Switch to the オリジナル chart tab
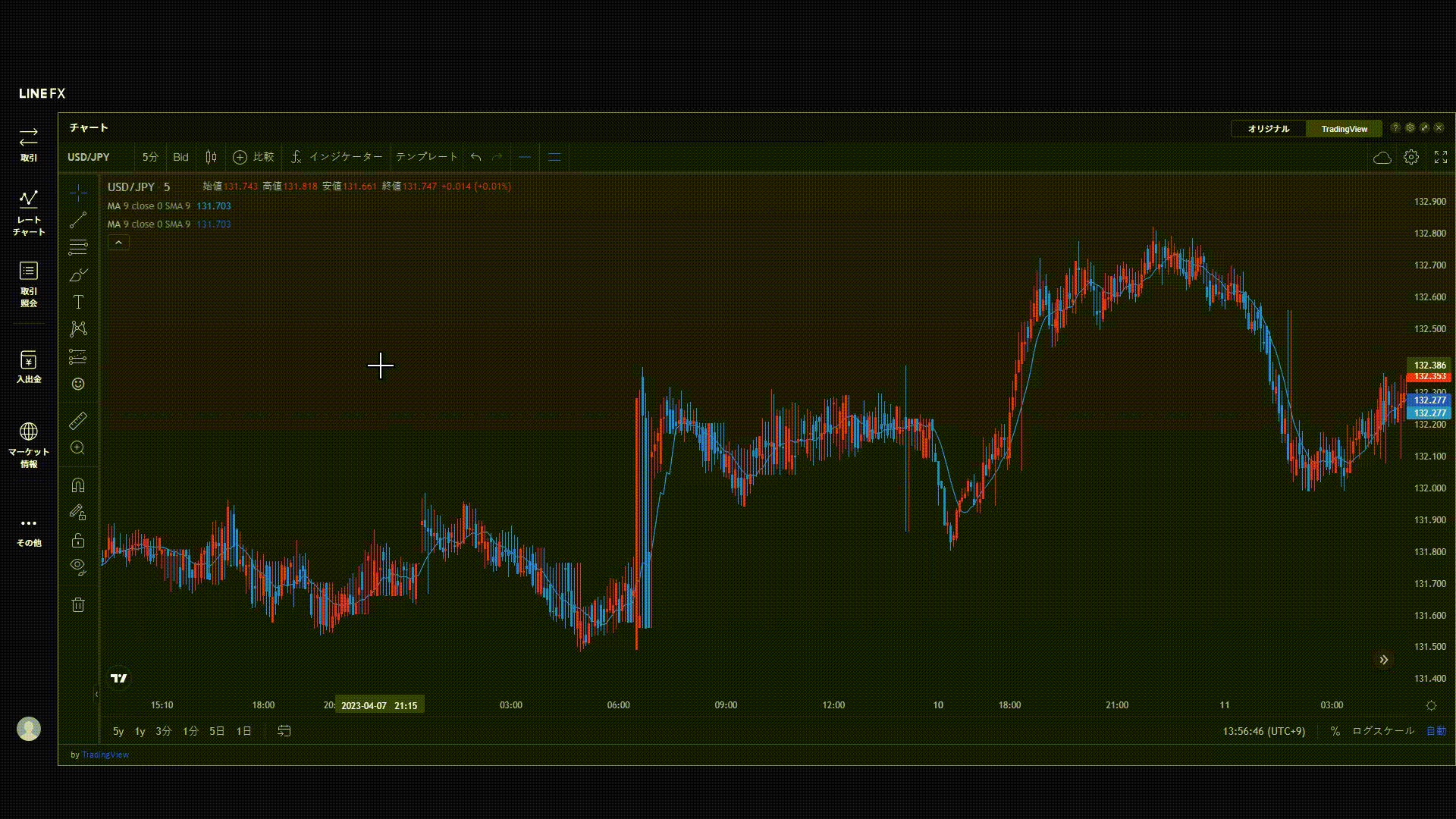This screenshot has height=819, width=1456. click(1268, 129)
